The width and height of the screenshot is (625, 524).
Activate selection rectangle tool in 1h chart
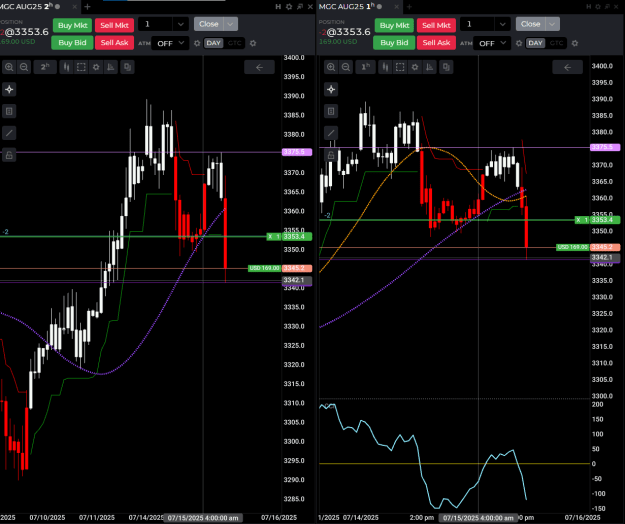[400, 67]
